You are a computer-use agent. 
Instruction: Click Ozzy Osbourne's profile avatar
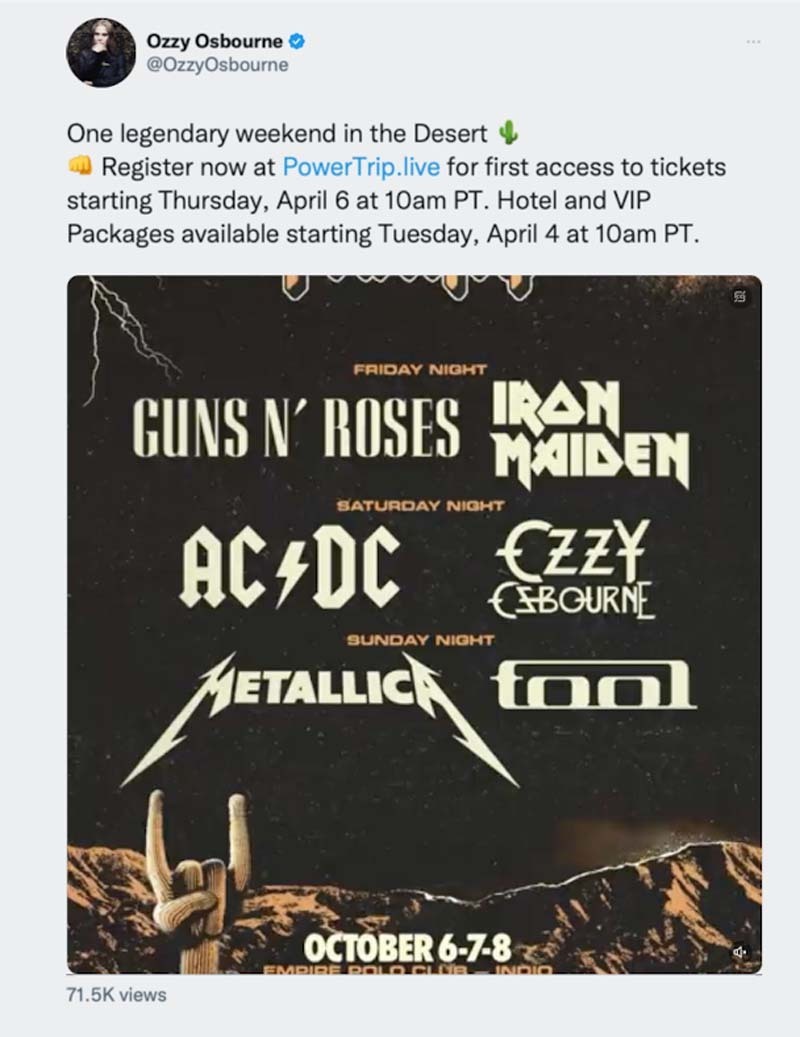(x=101, y=52)
